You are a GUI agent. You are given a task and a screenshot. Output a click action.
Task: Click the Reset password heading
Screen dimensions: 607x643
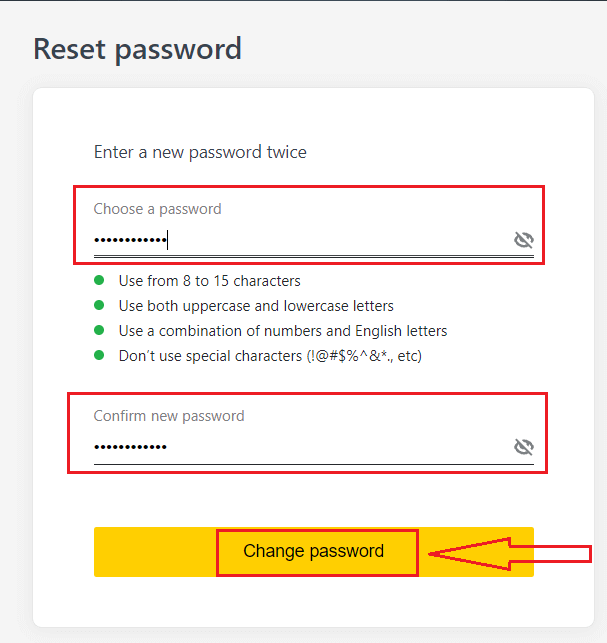[x=137, y=49]
